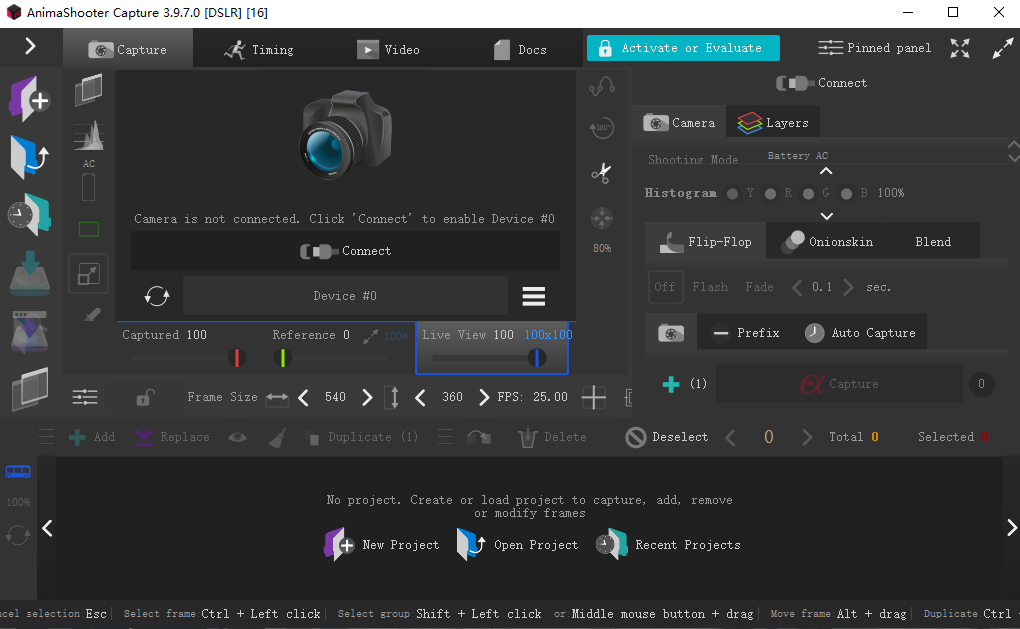Click the collapse arrows icon near Pinned panel
The image size is (1020, 629).
point(960,48)
